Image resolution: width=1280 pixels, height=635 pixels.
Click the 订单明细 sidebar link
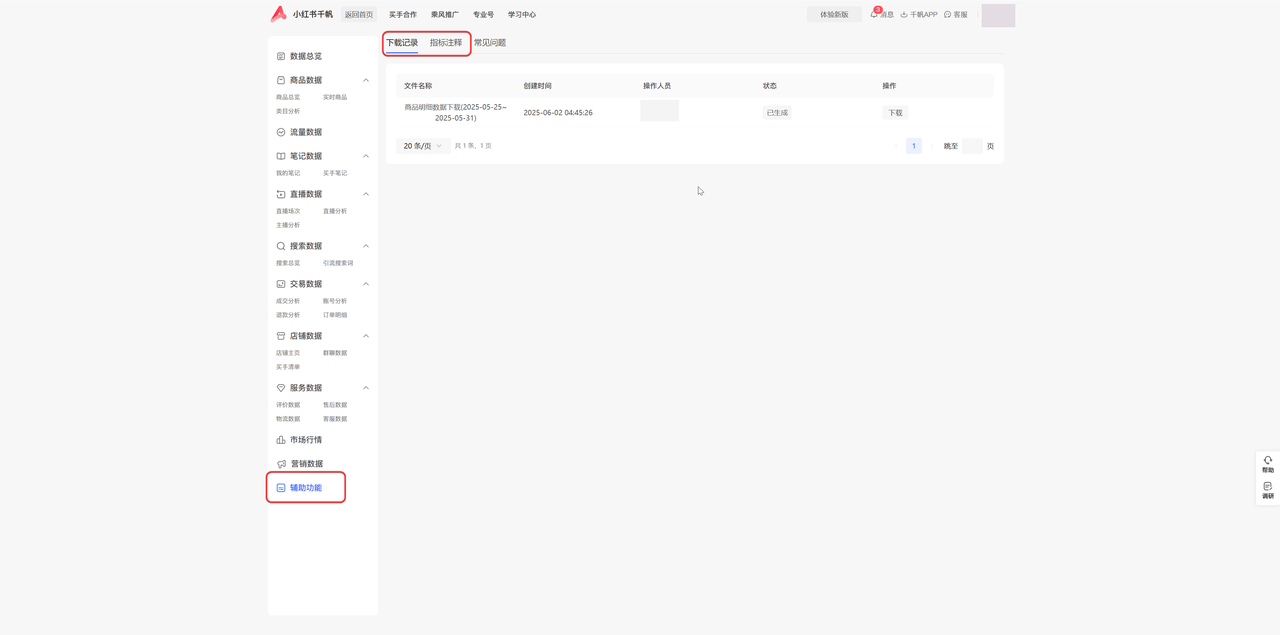click(x=335, y=315)
